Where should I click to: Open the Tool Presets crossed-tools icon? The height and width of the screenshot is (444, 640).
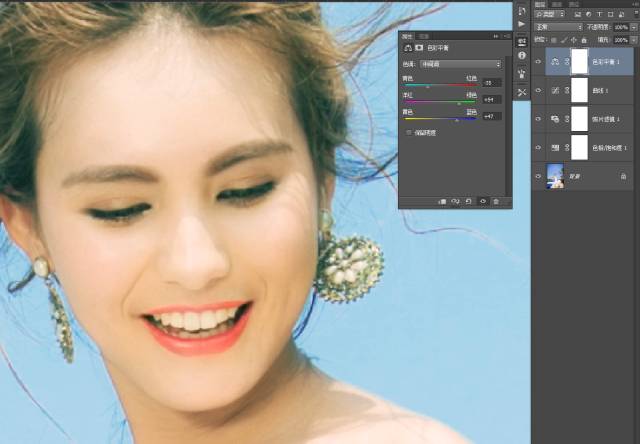[522, 92]
